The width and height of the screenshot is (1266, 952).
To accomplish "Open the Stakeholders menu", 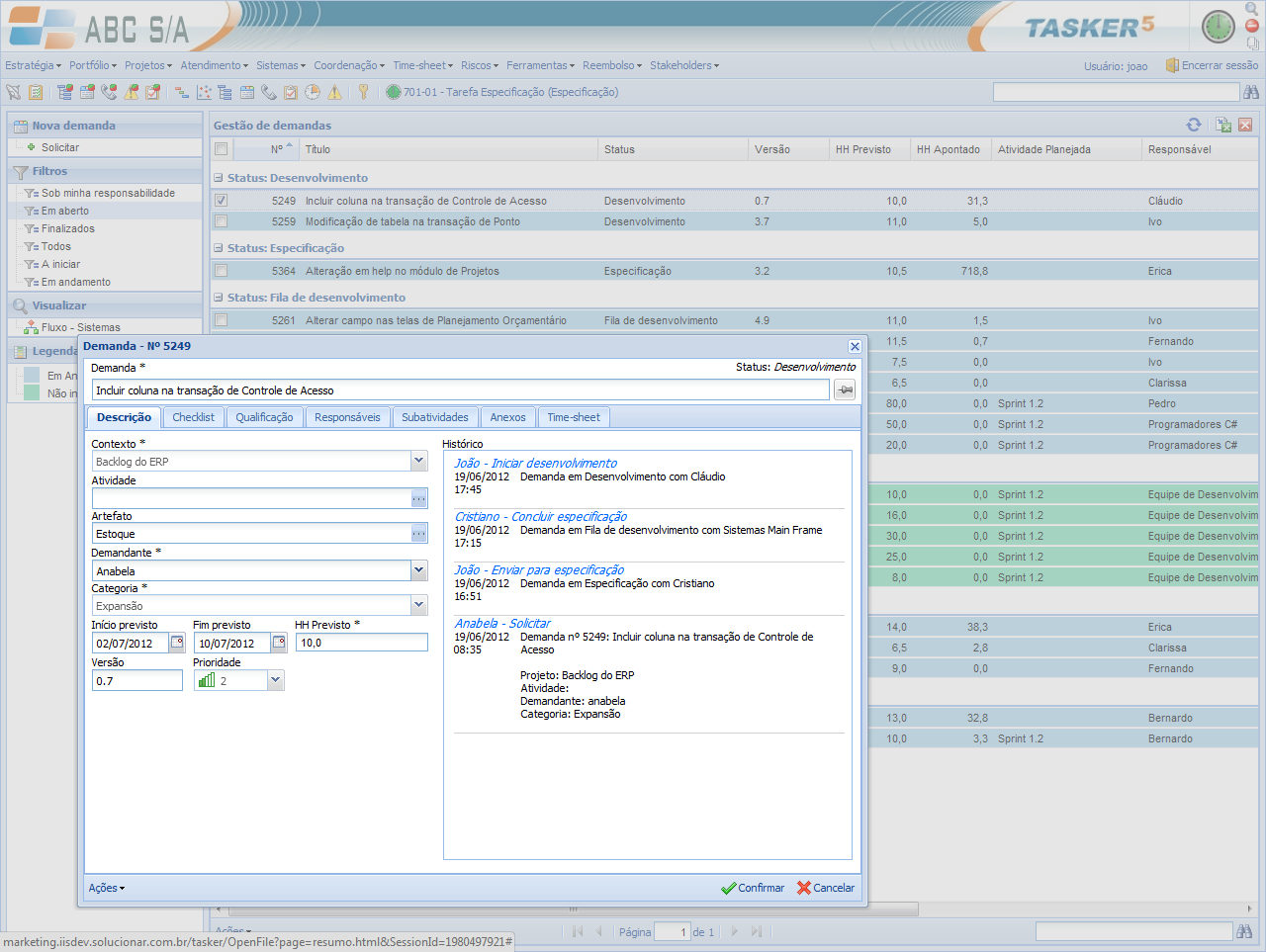I will 684,65.
